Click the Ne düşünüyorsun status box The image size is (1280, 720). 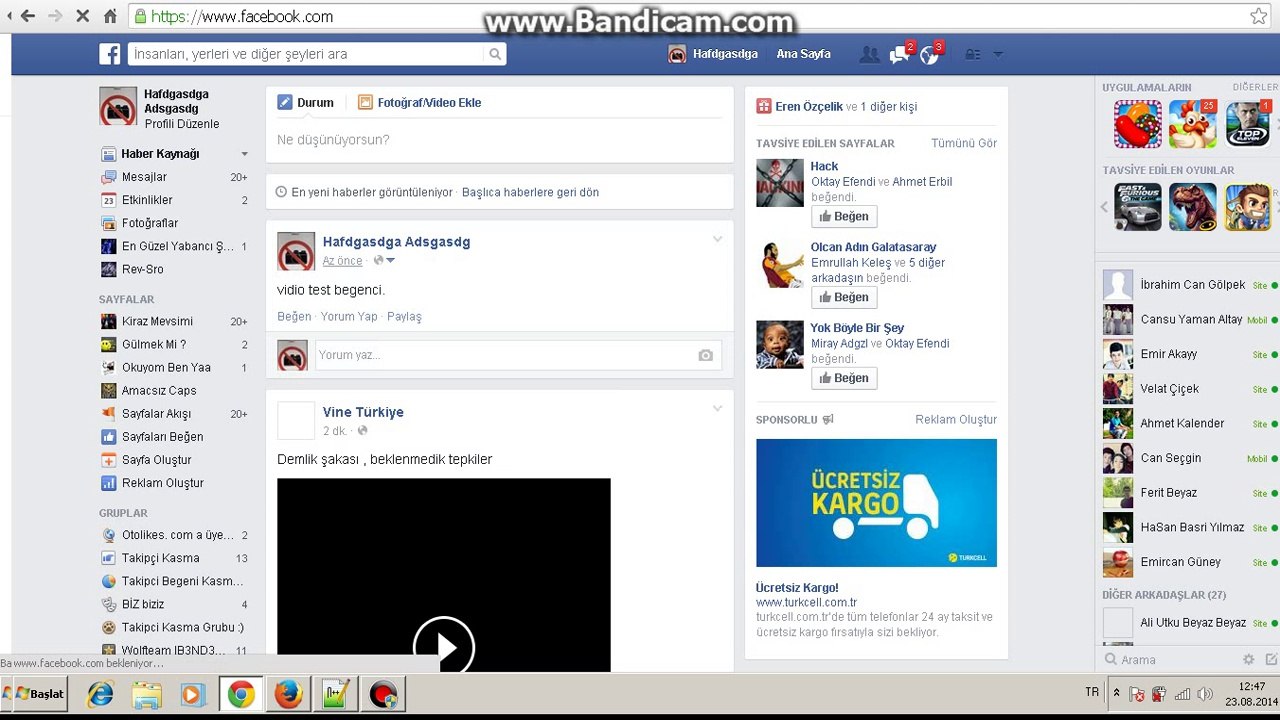pyautogui.click(x=499, y=140)
